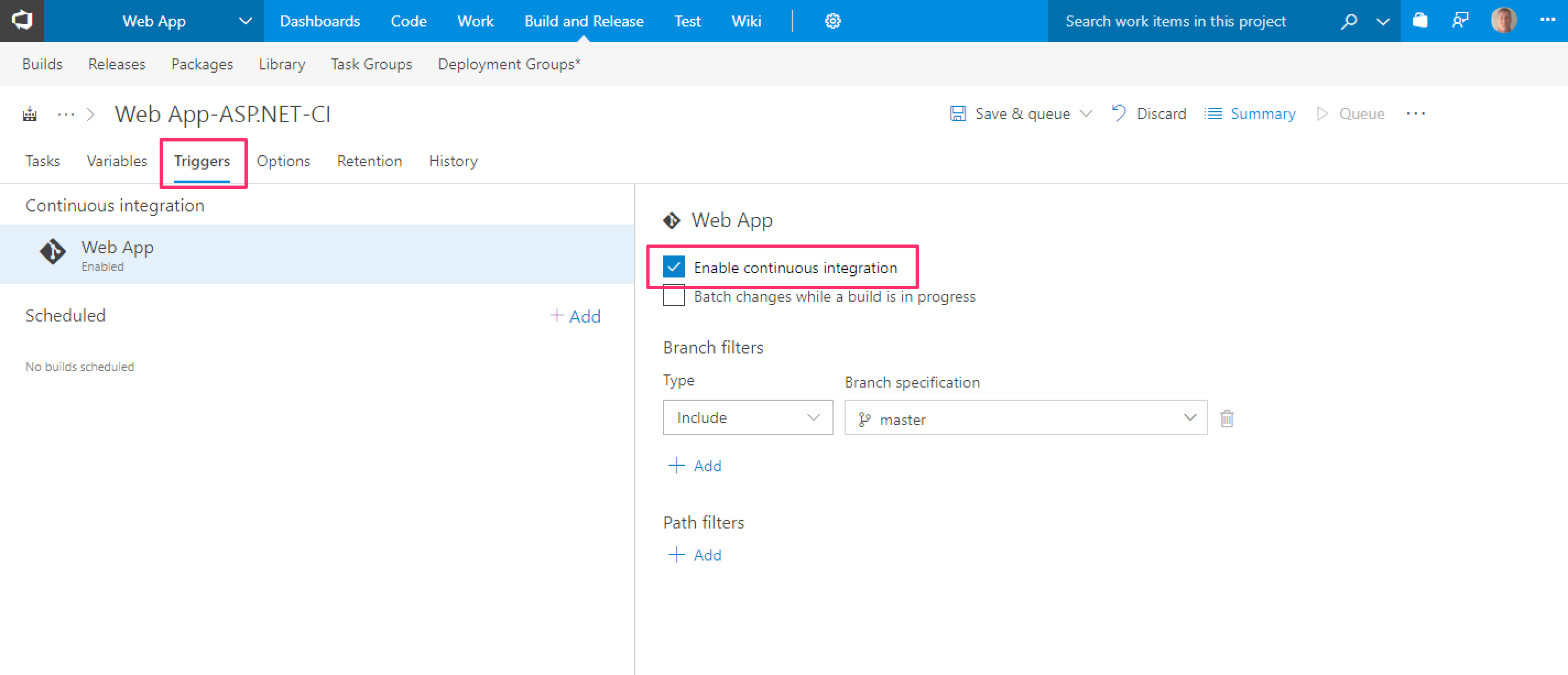The height and width of the screenshot is (675, 1568).
Task: Click the VSTS logo icon
Action: click(x=22, y=21)
